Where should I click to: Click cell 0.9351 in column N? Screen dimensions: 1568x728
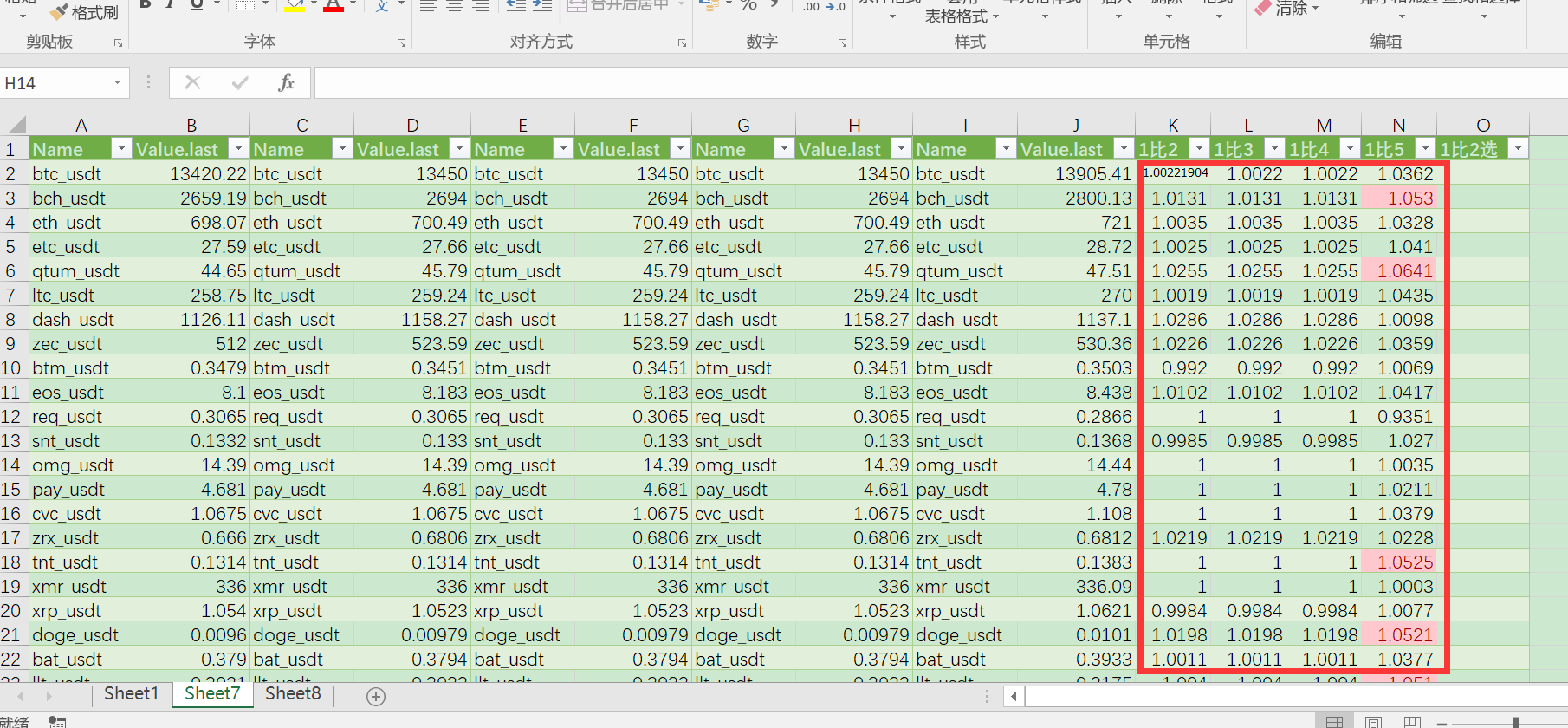[1399, 417]
